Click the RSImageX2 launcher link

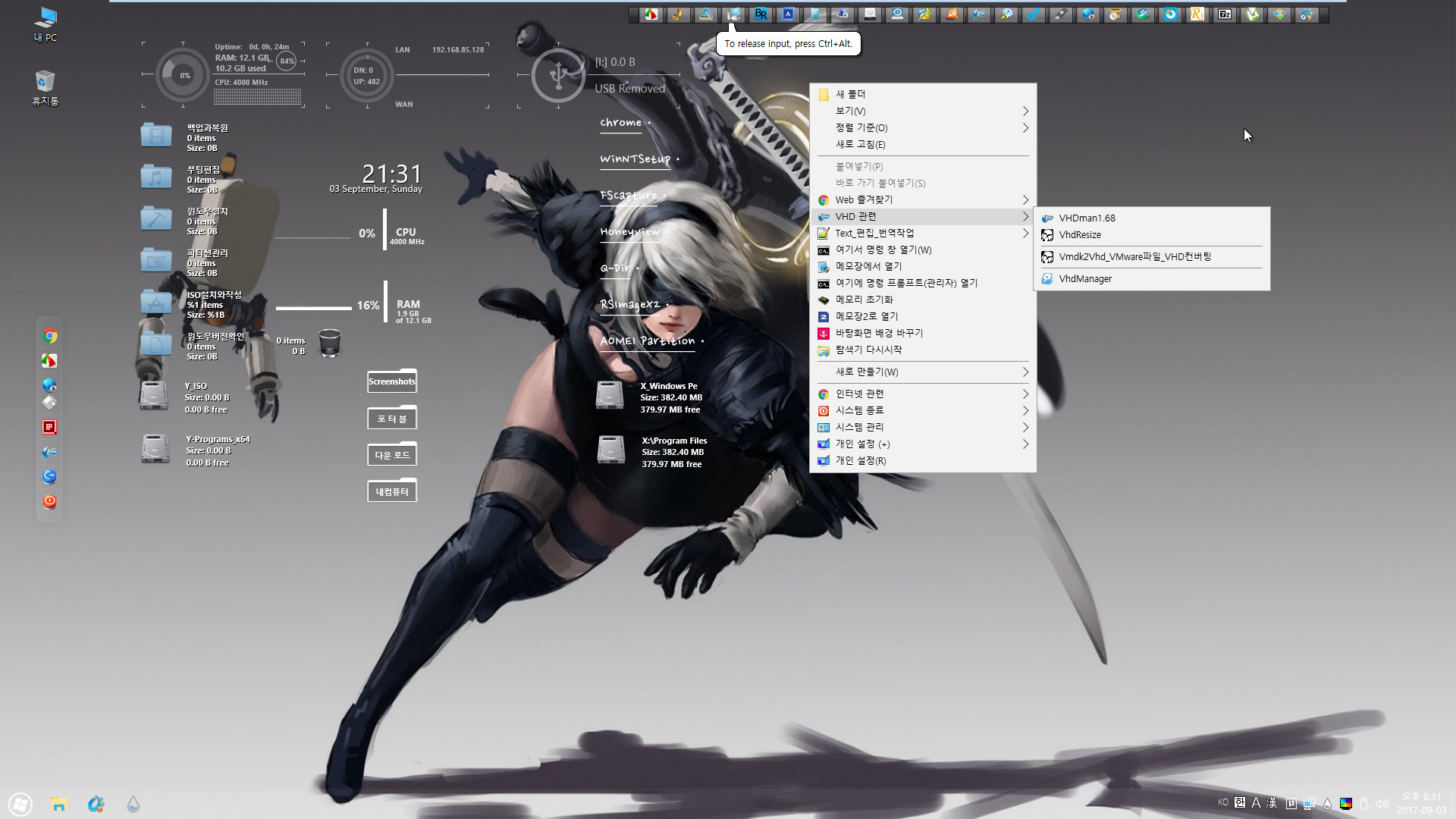(631, 305)
